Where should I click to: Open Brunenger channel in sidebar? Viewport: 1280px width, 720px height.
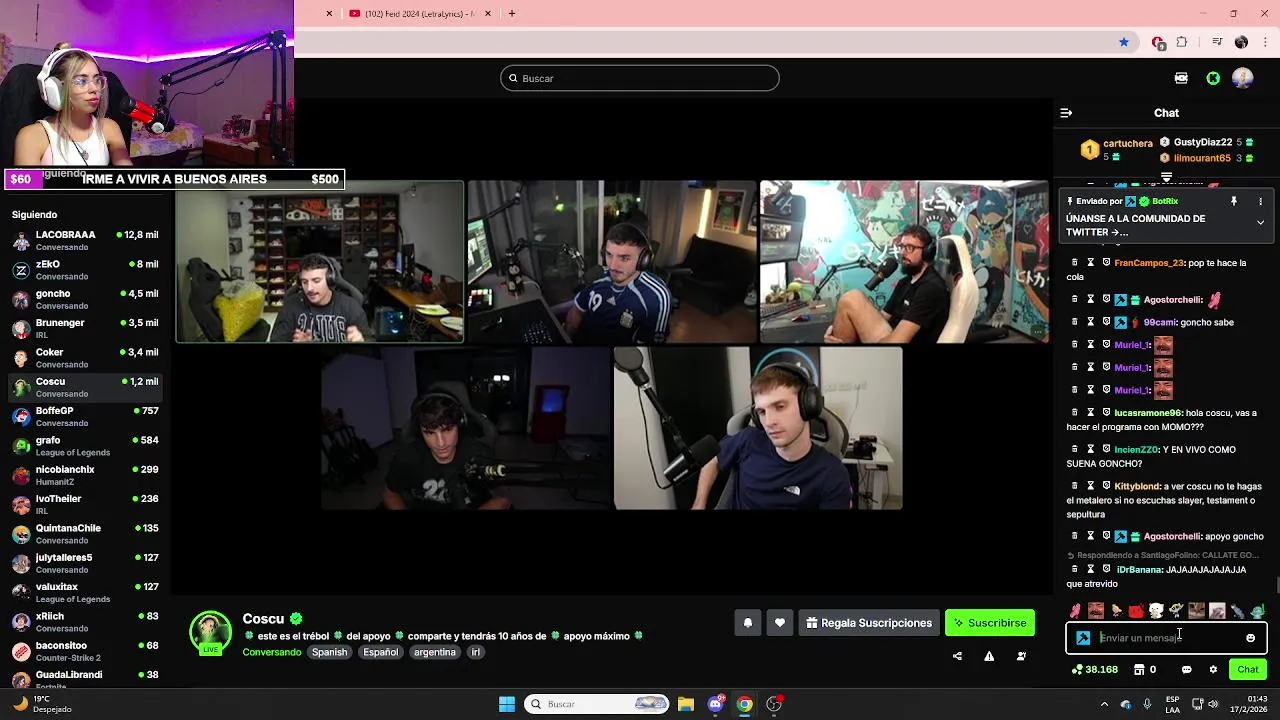coord(85,328)
